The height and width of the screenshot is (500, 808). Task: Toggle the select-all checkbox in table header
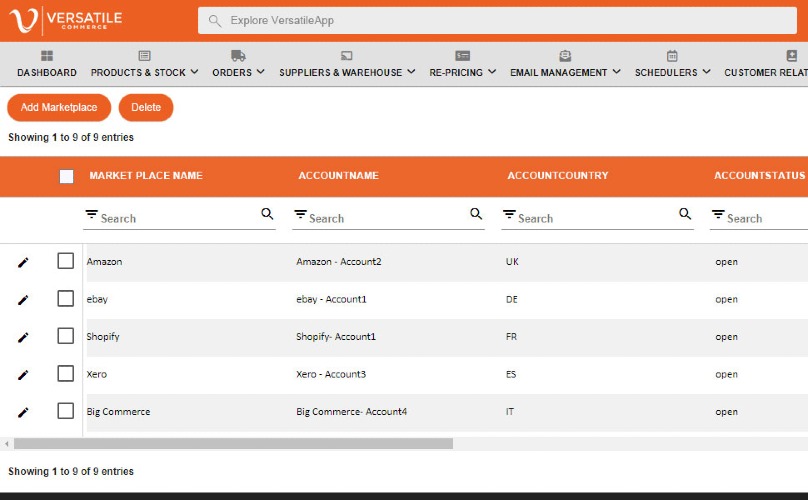pos(66,177)
